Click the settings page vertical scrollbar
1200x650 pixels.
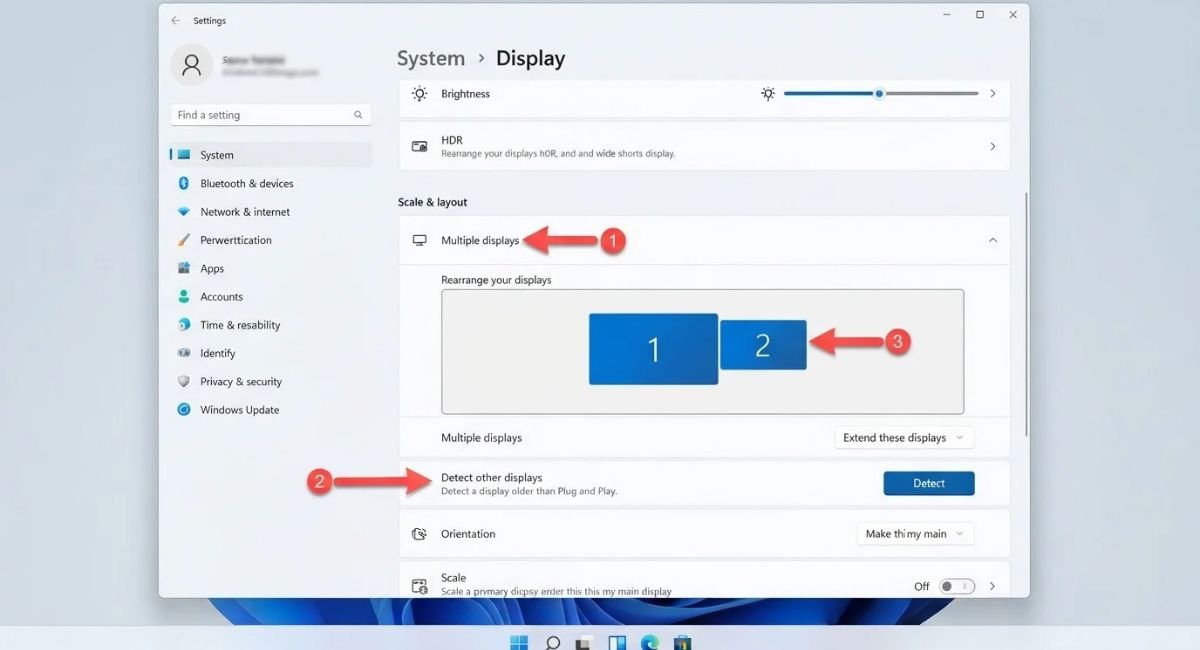point(1026,315)
